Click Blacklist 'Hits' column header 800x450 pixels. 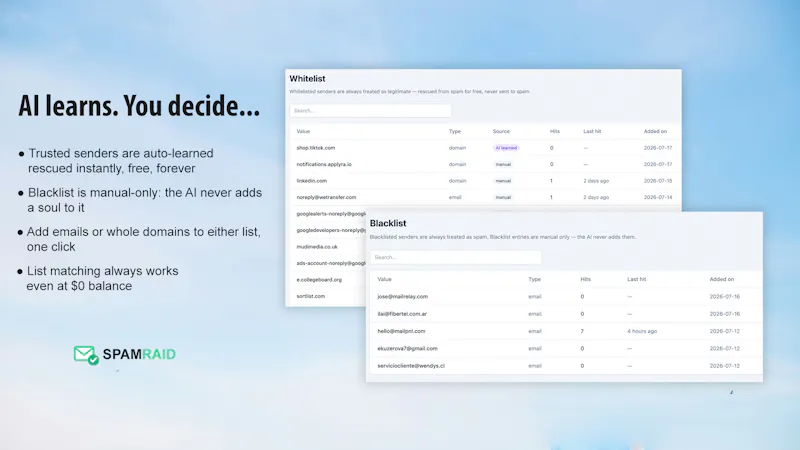coord(585,279)
